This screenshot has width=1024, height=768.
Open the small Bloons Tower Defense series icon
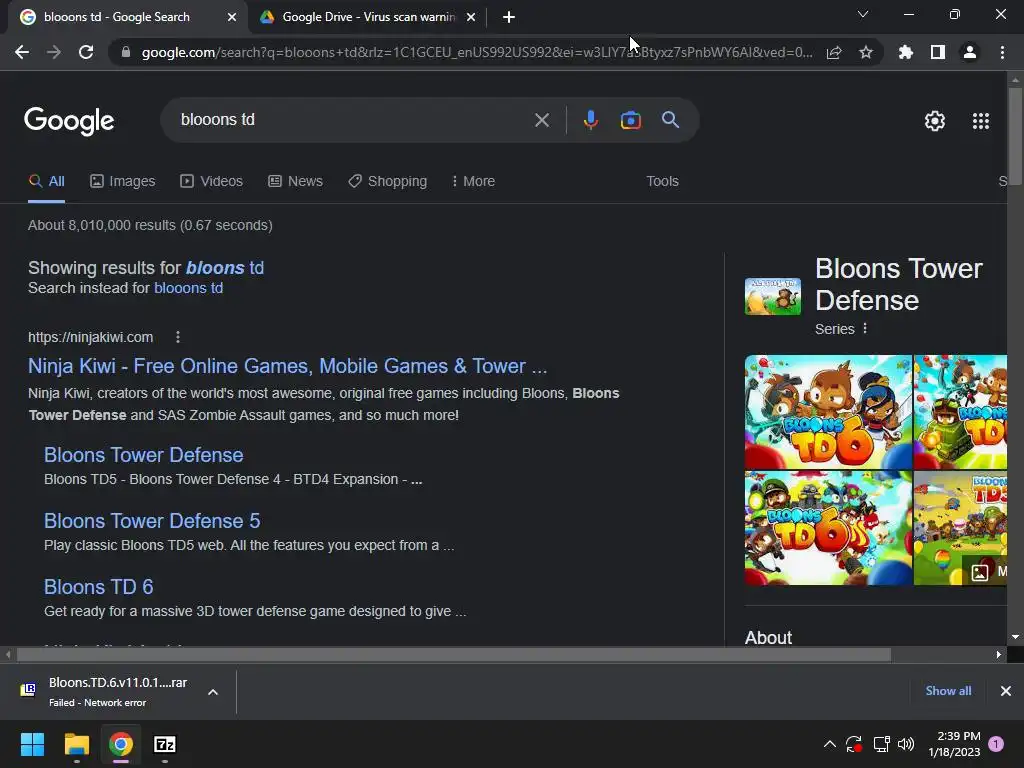tap(773, 296)
